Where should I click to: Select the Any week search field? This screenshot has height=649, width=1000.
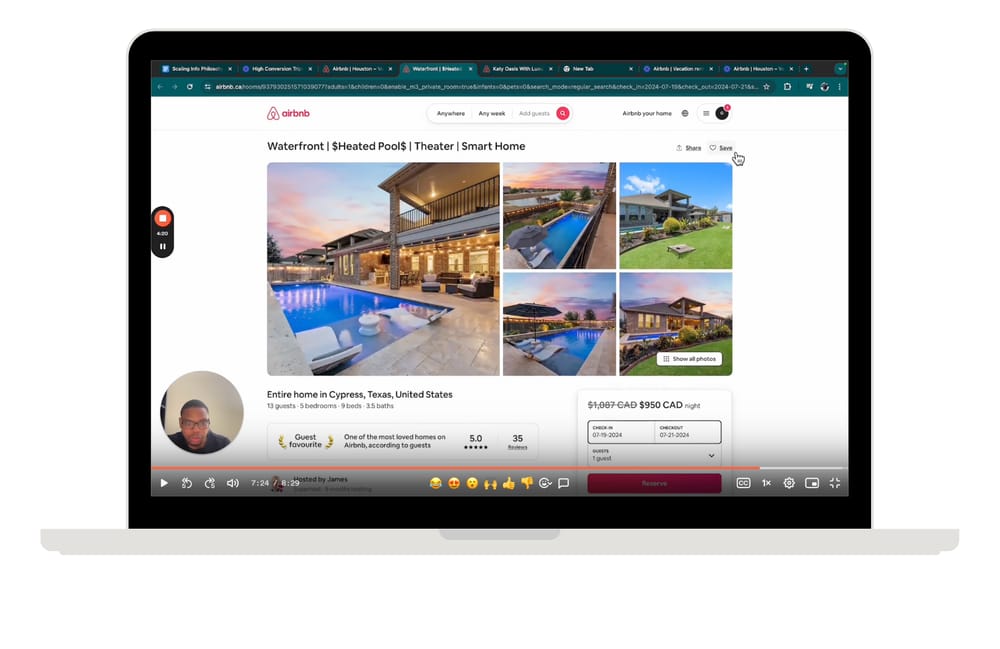[x=492, y=113]
